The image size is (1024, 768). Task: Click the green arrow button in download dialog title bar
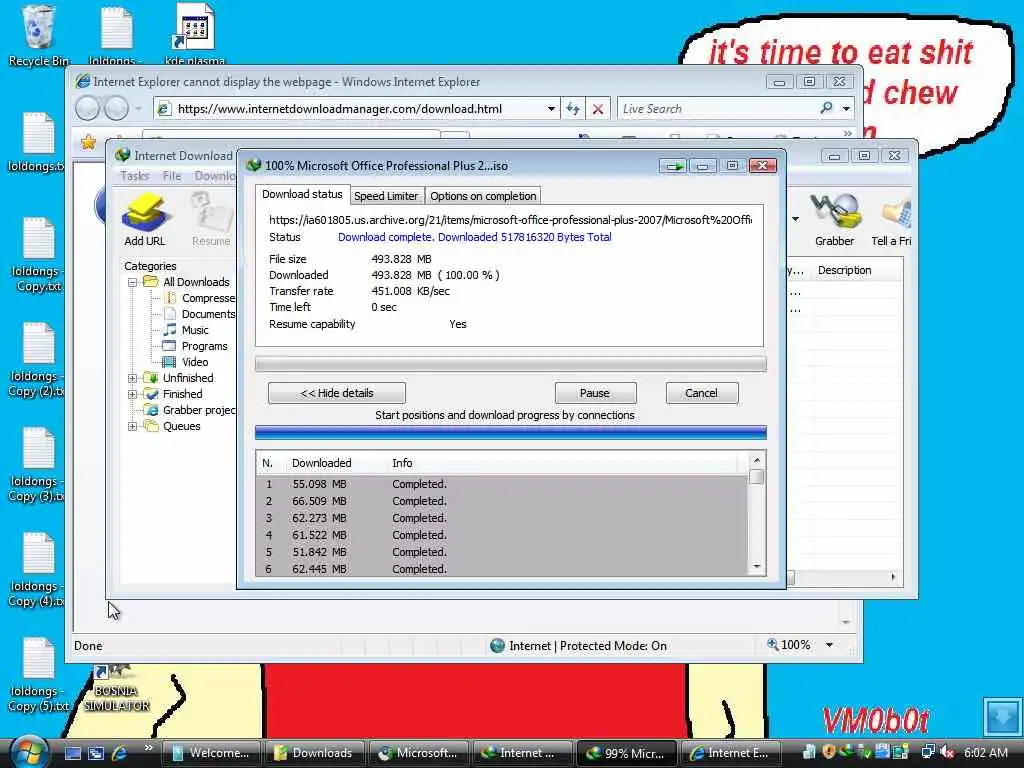[673, 166]
